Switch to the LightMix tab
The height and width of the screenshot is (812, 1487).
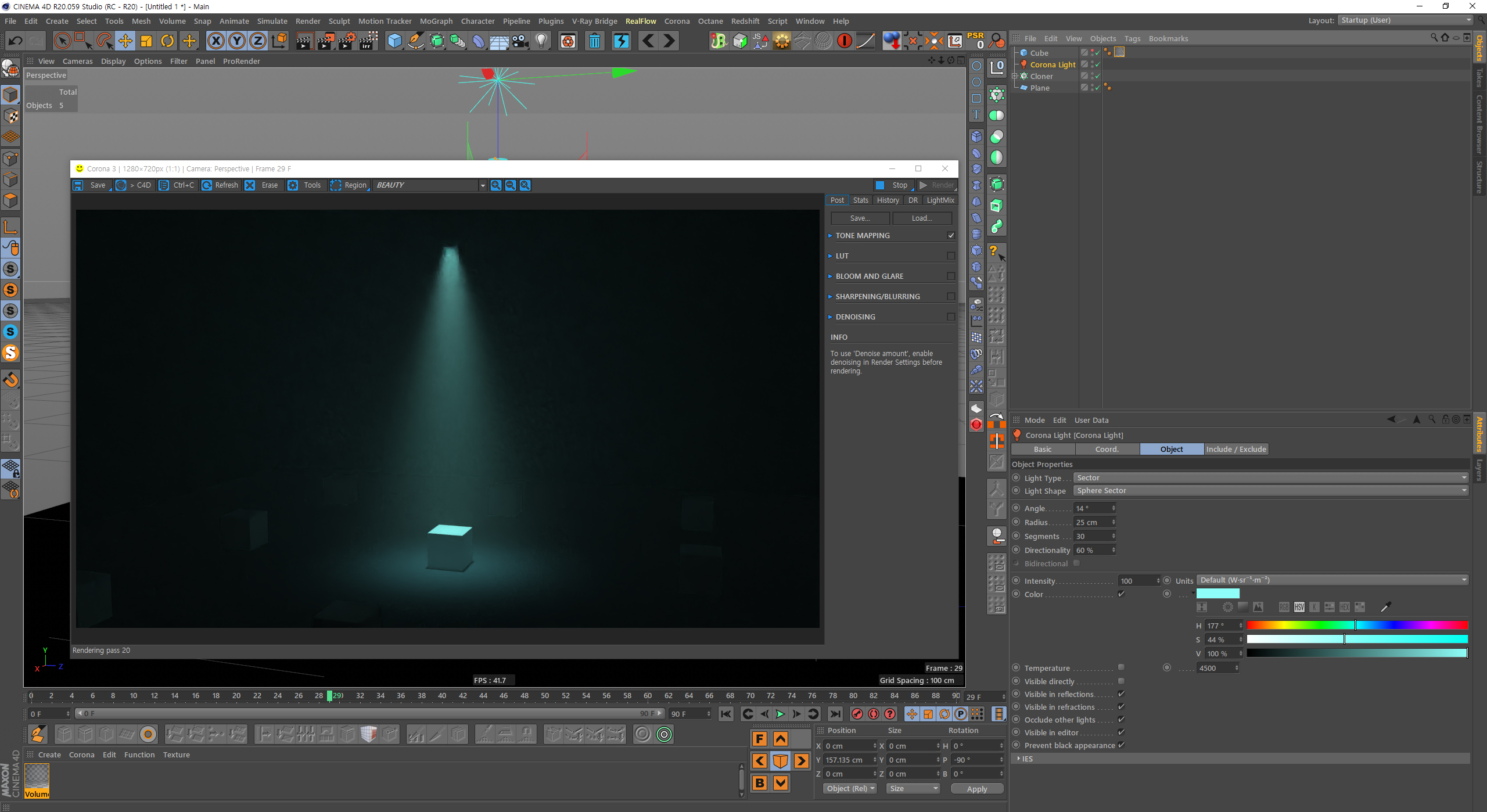point(940,200)
